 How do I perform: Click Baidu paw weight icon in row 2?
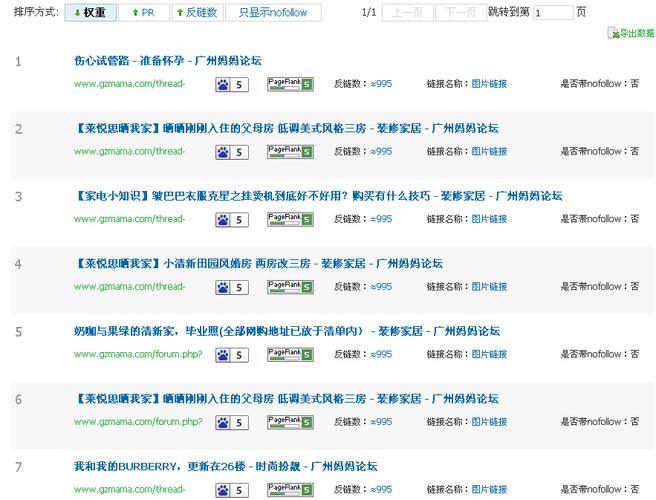click(232, 152)
